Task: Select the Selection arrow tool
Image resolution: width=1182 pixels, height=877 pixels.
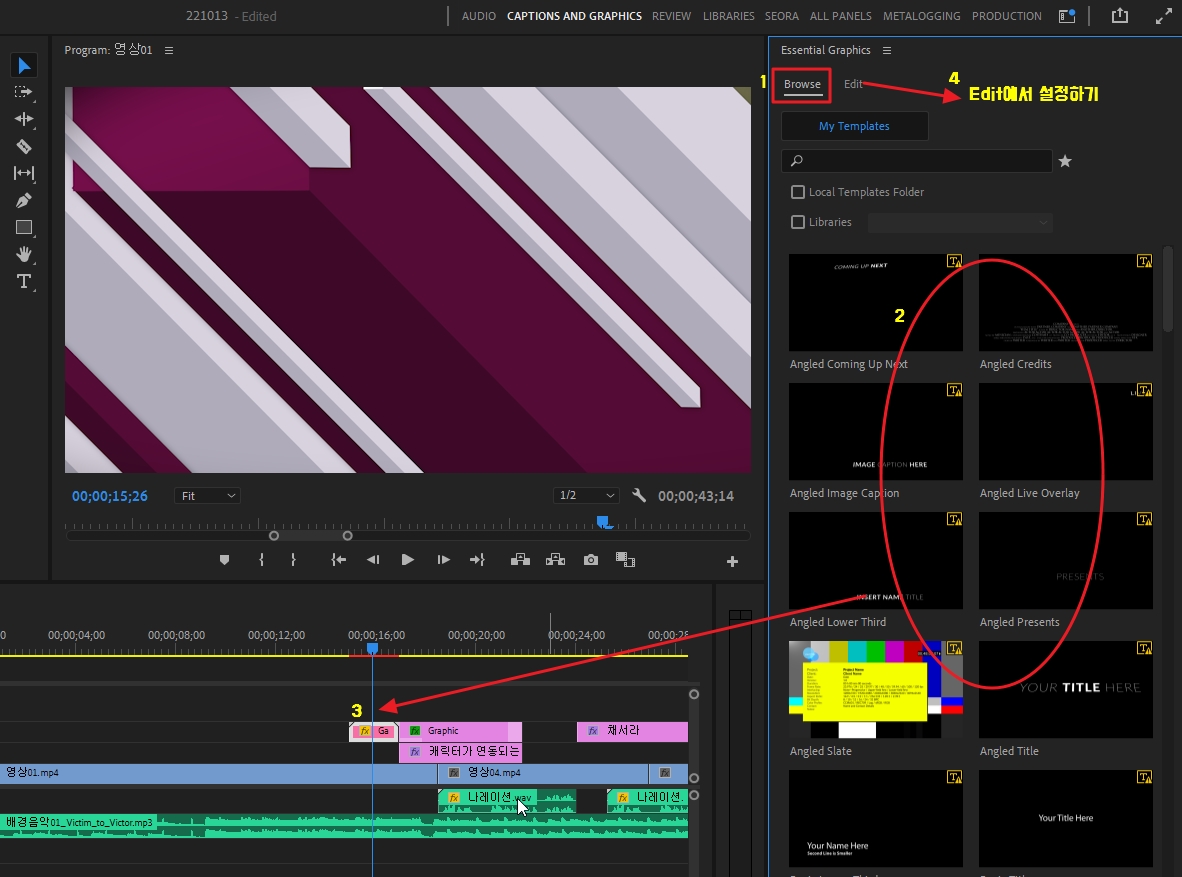Action: (x=24, y=66)
